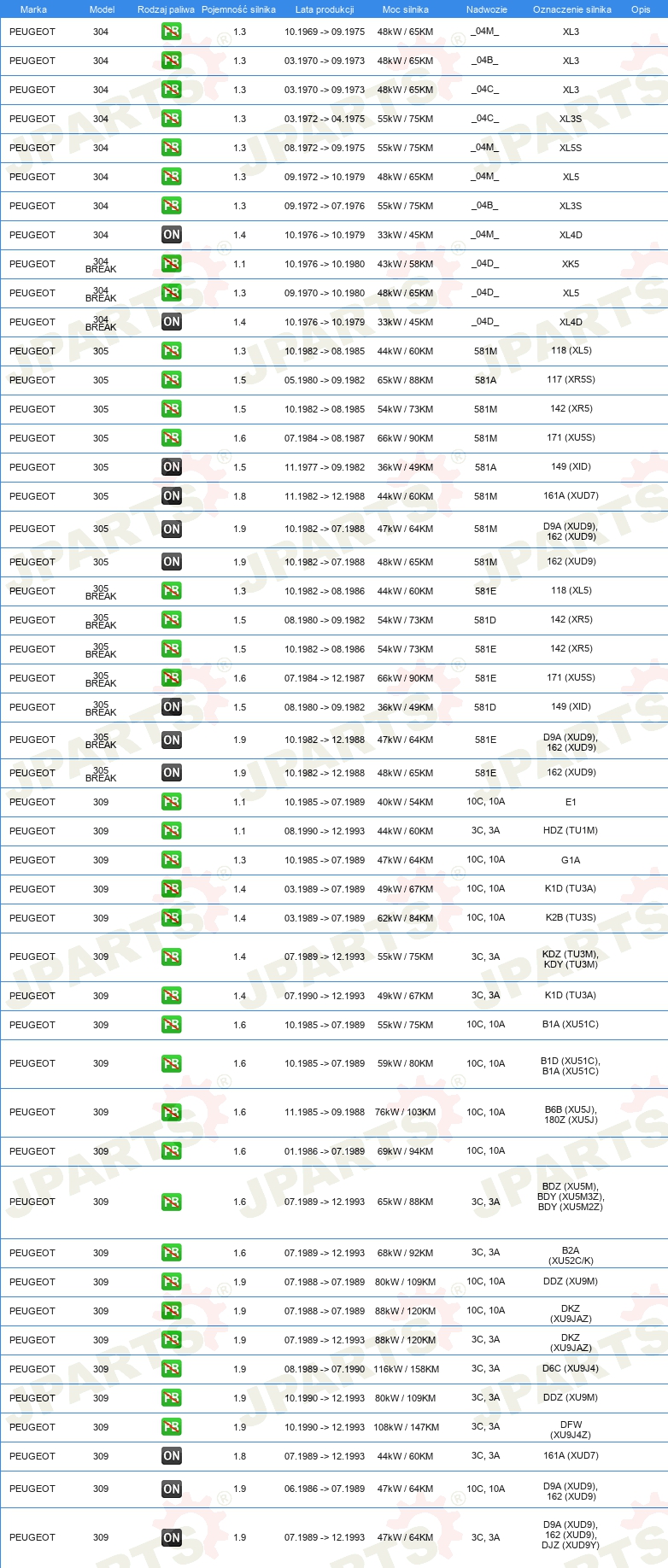Click the Lata produkcji column header

pyautogui.click(x=325, y=9)
